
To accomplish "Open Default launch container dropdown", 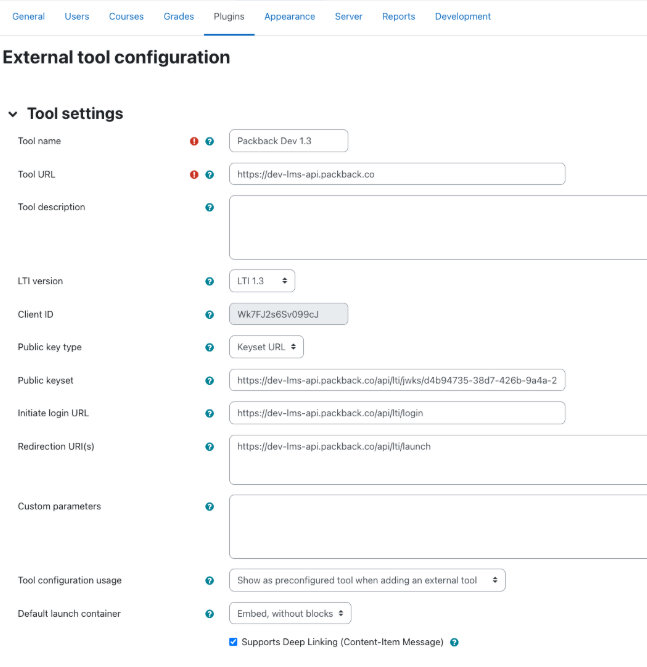I will coord(290,613).
